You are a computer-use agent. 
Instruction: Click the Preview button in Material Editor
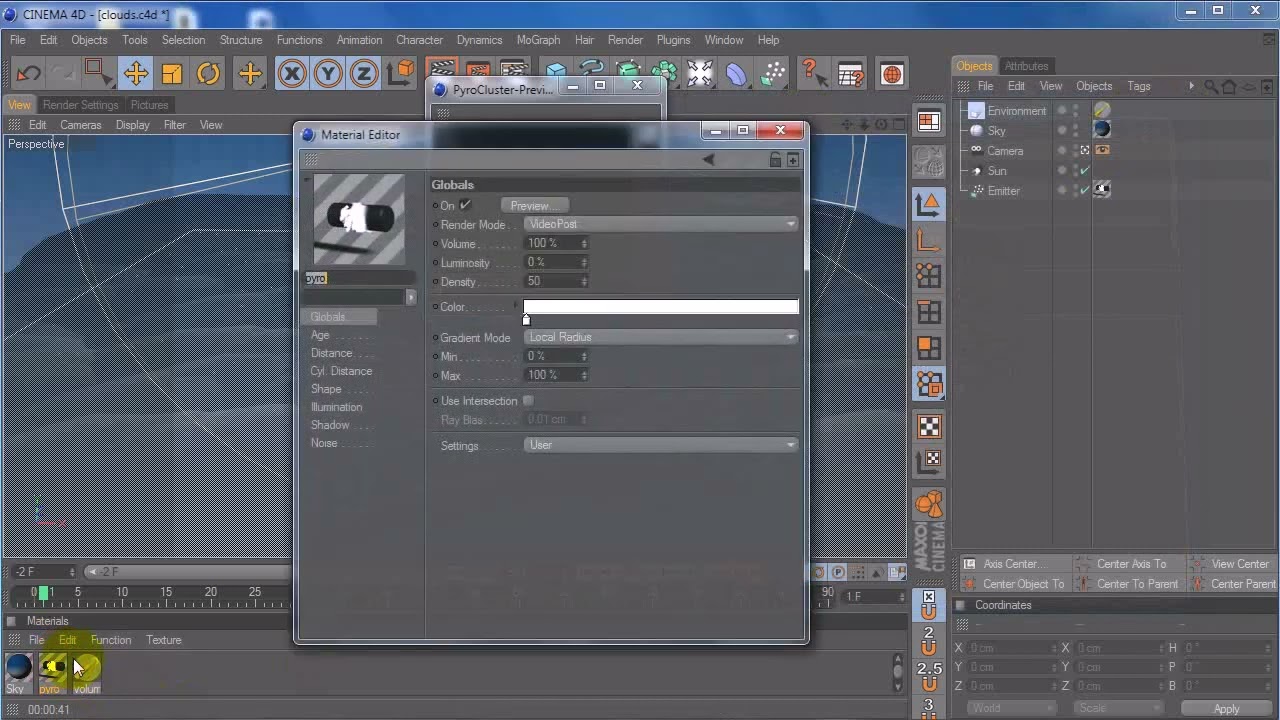[x=534, y=205]
